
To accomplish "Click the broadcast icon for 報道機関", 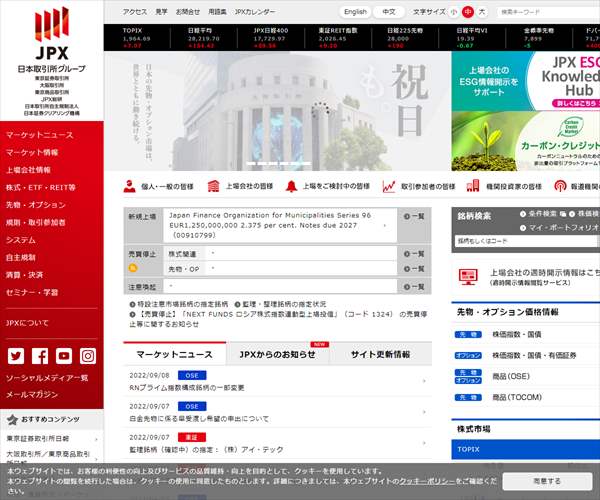I will tap(560, 186).
